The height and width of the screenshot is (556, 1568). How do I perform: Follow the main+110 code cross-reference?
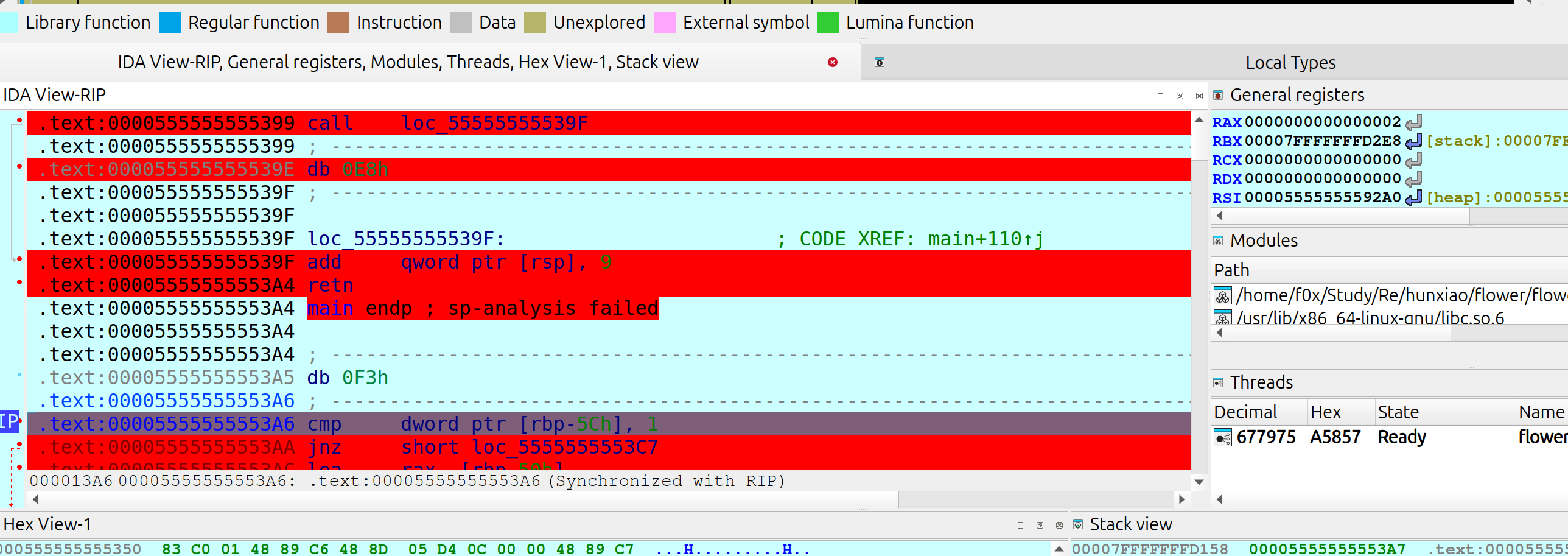(x=985, y=239)
